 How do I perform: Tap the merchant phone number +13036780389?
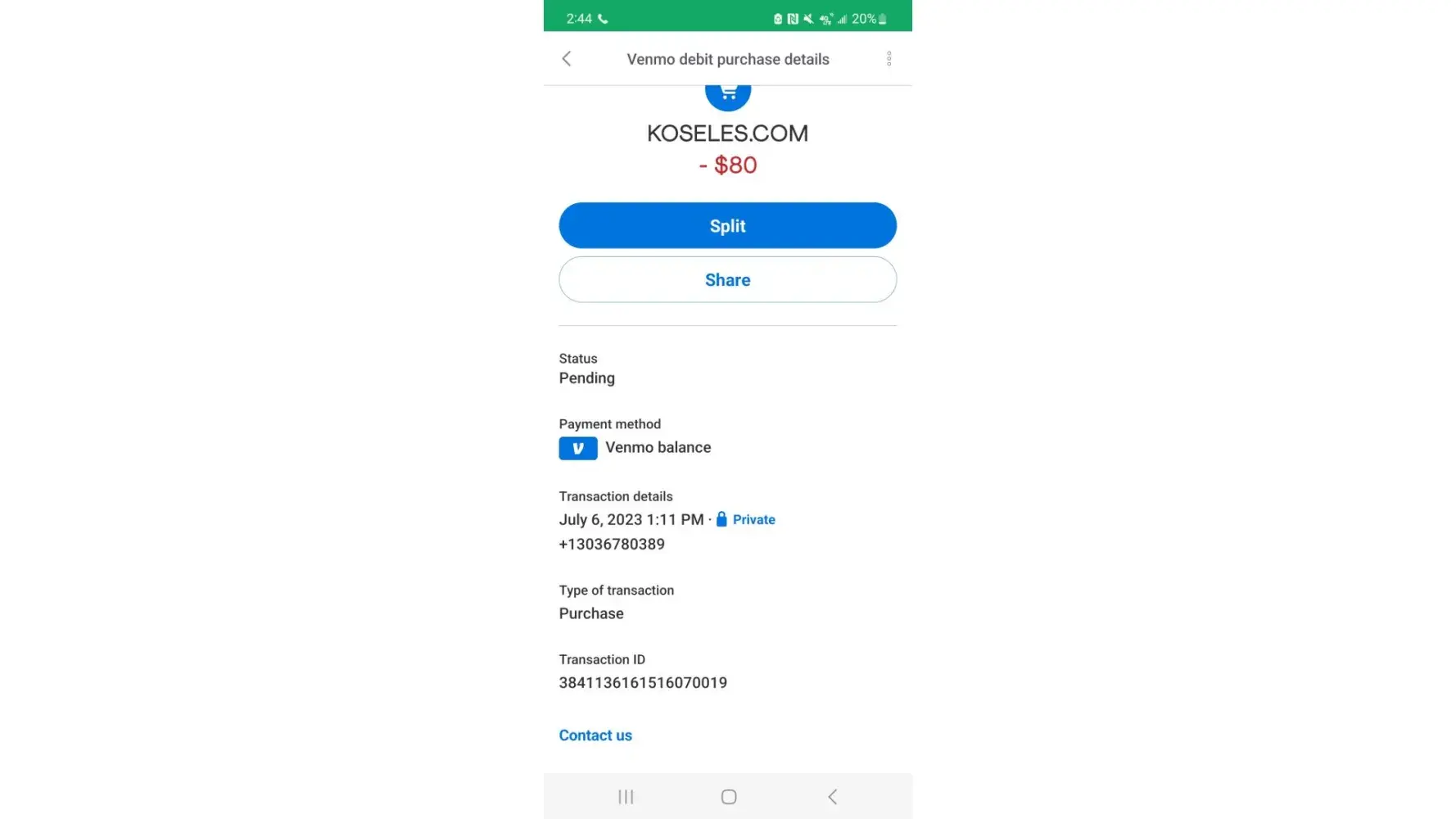(612, 545)
